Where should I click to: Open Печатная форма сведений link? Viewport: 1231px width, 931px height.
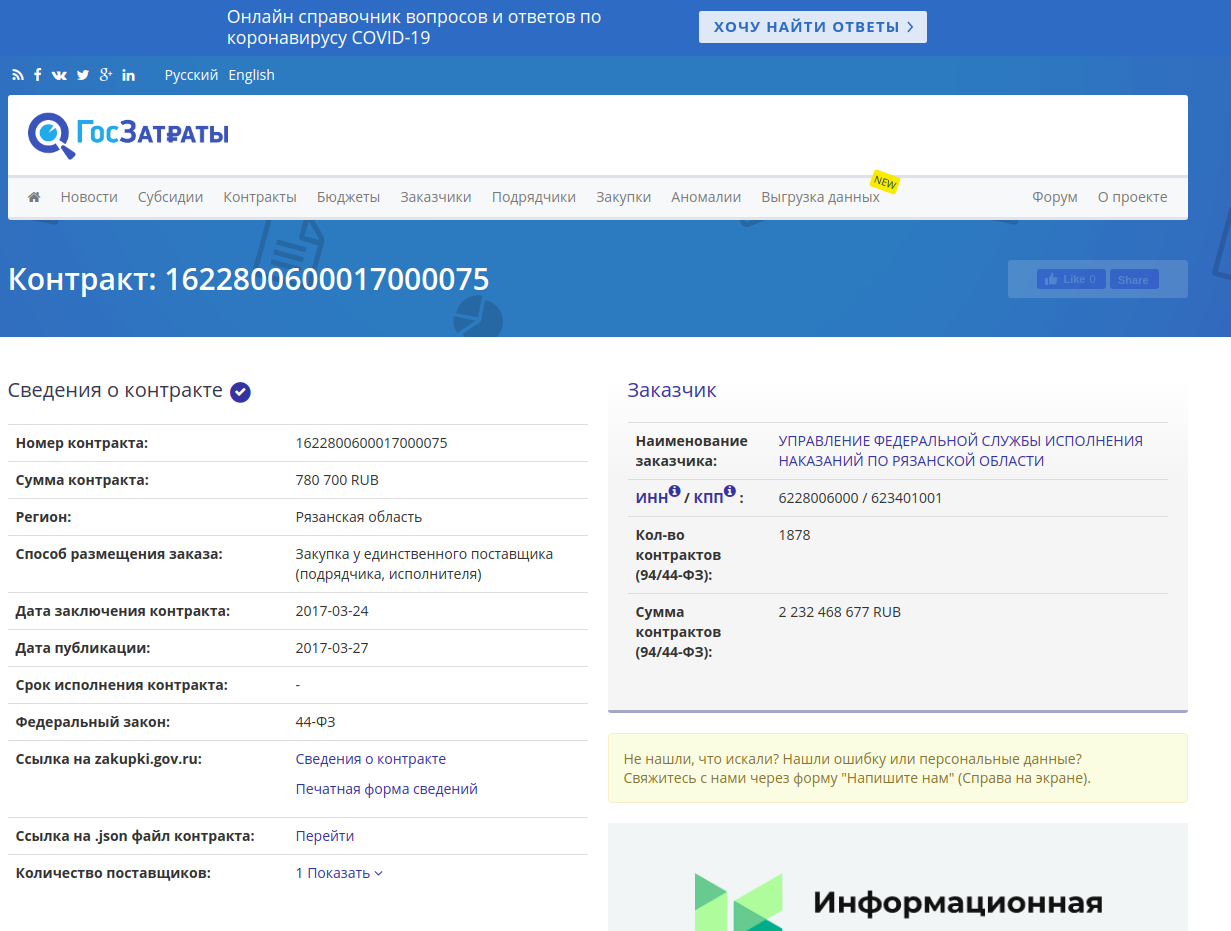pos(386,789)
